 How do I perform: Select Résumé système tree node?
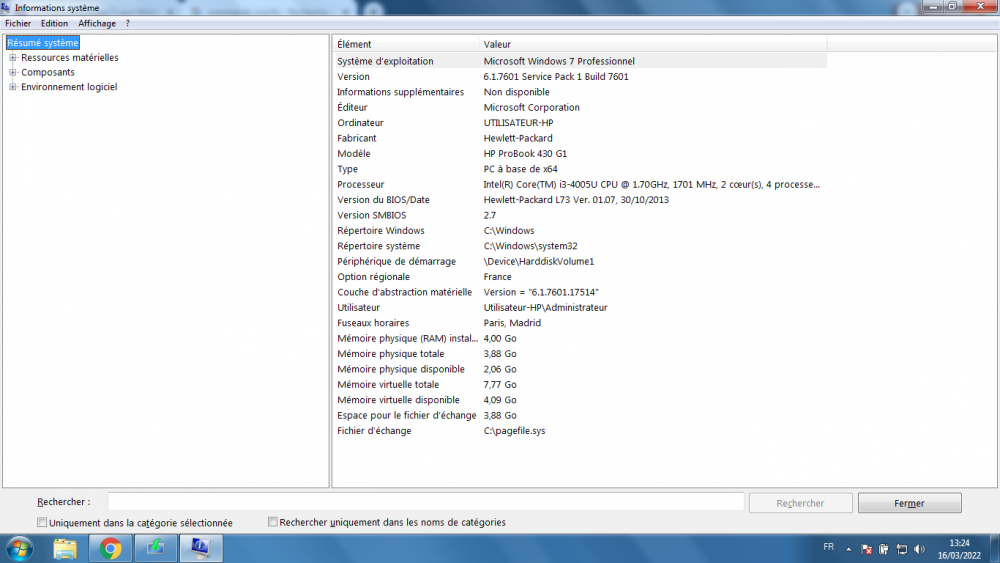[x=43, y=43]
